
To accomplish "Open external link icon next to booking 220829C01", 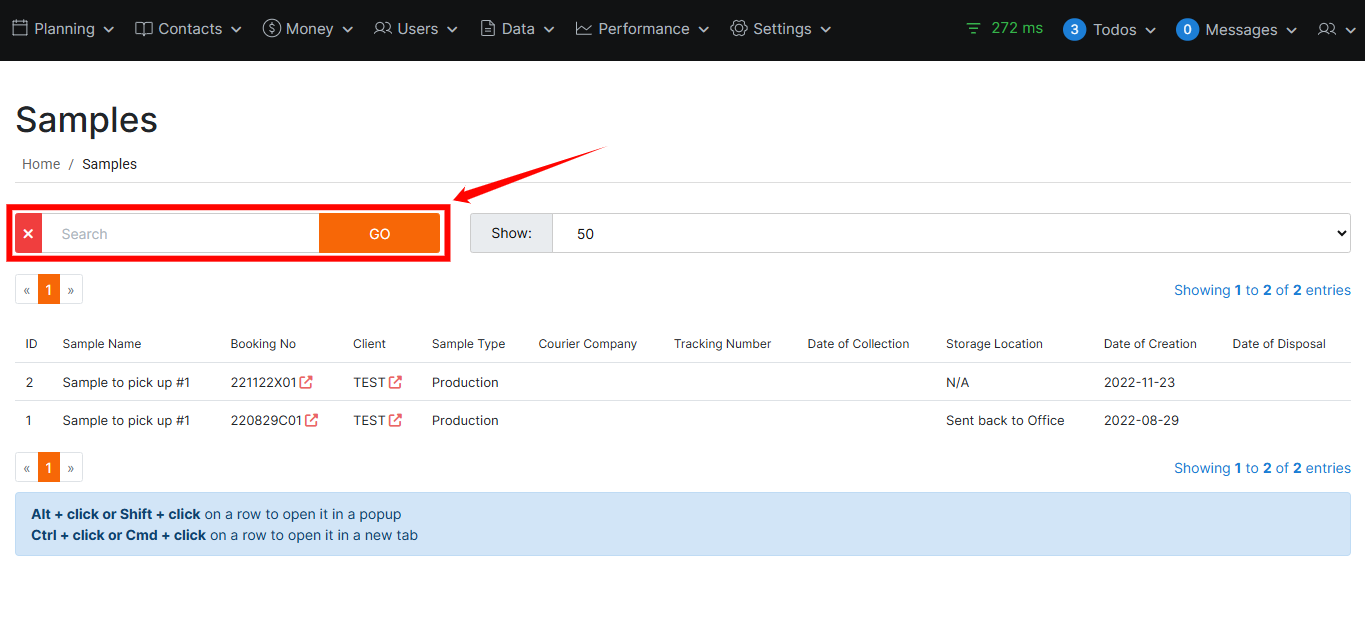I will tap(311, 420).
